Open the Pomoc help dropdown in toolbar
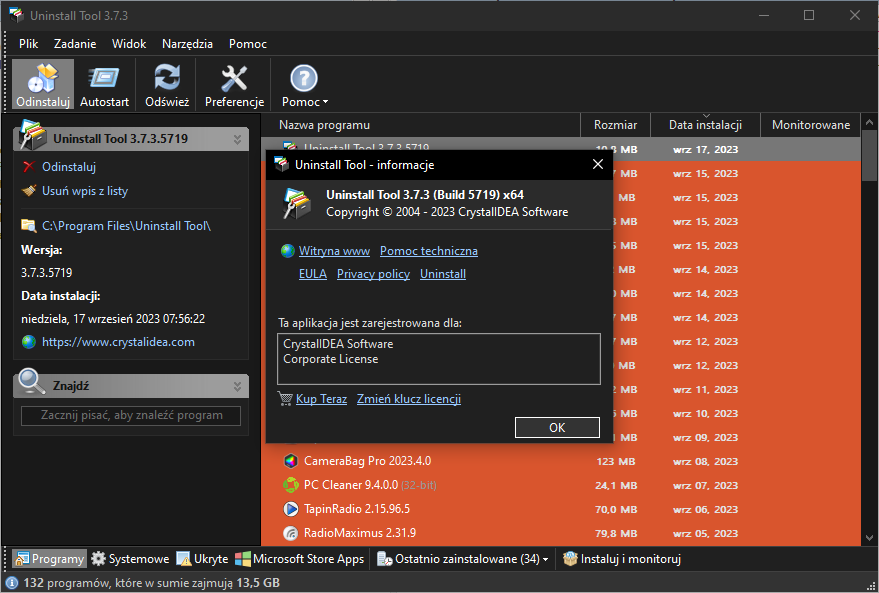Viewport: 879px width, 593px height. coord(304,85)
